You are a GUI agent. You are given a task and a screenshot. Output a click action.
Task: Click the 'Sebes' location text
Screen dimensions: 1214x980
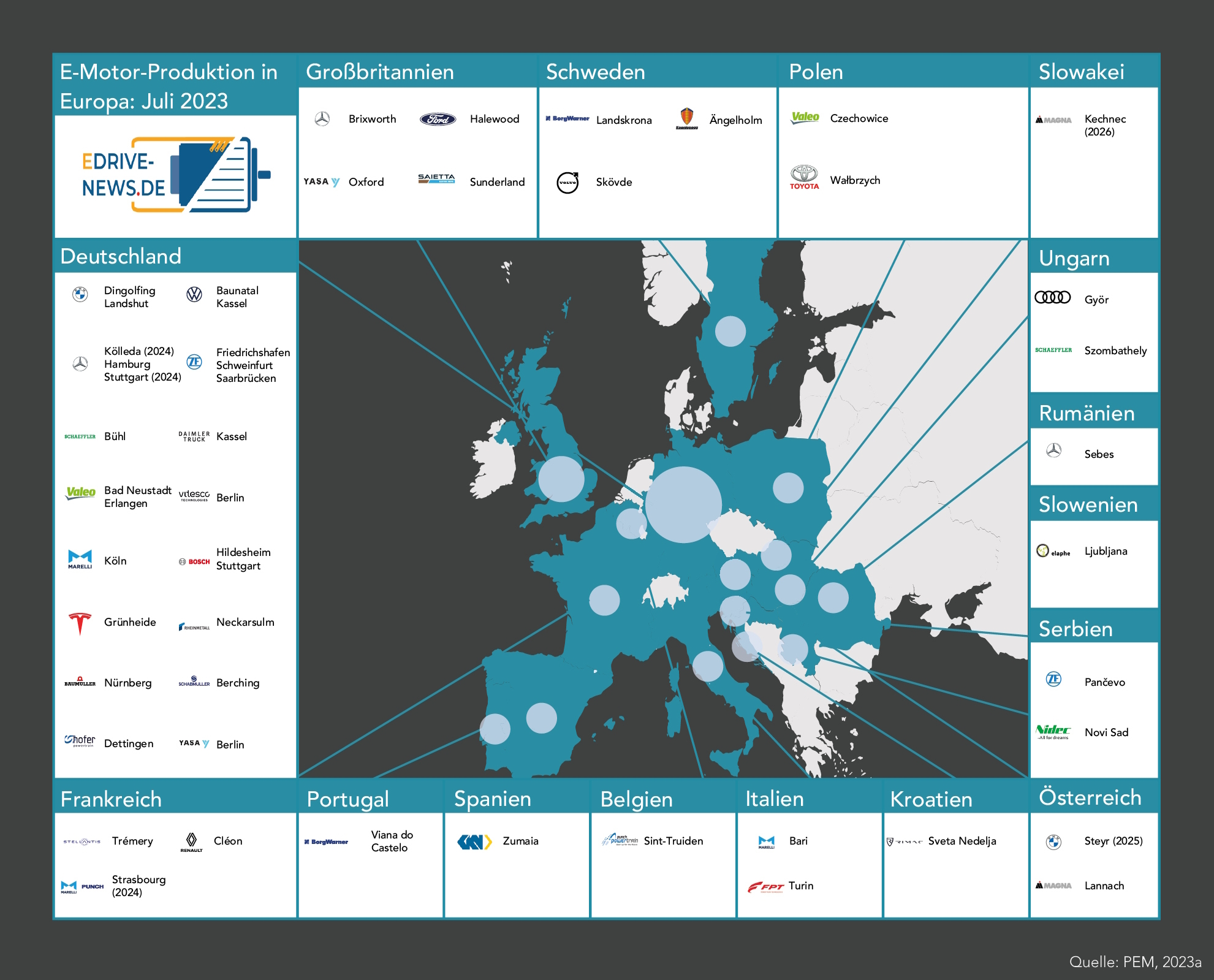pos(1099,454)
